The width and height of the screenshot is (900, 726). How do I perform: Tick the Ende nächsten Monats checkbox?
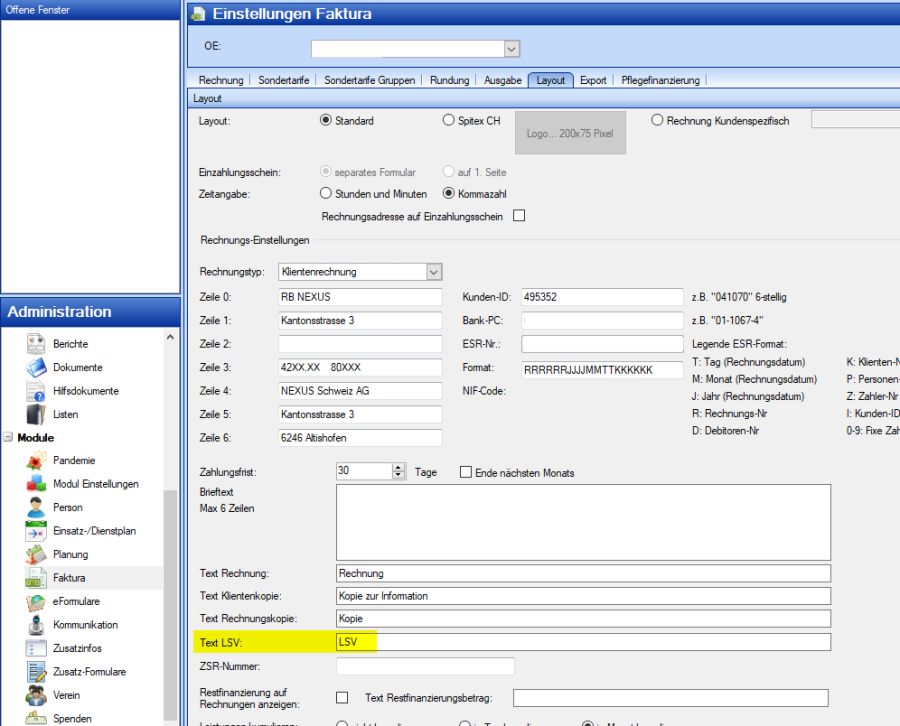point(466,472)
